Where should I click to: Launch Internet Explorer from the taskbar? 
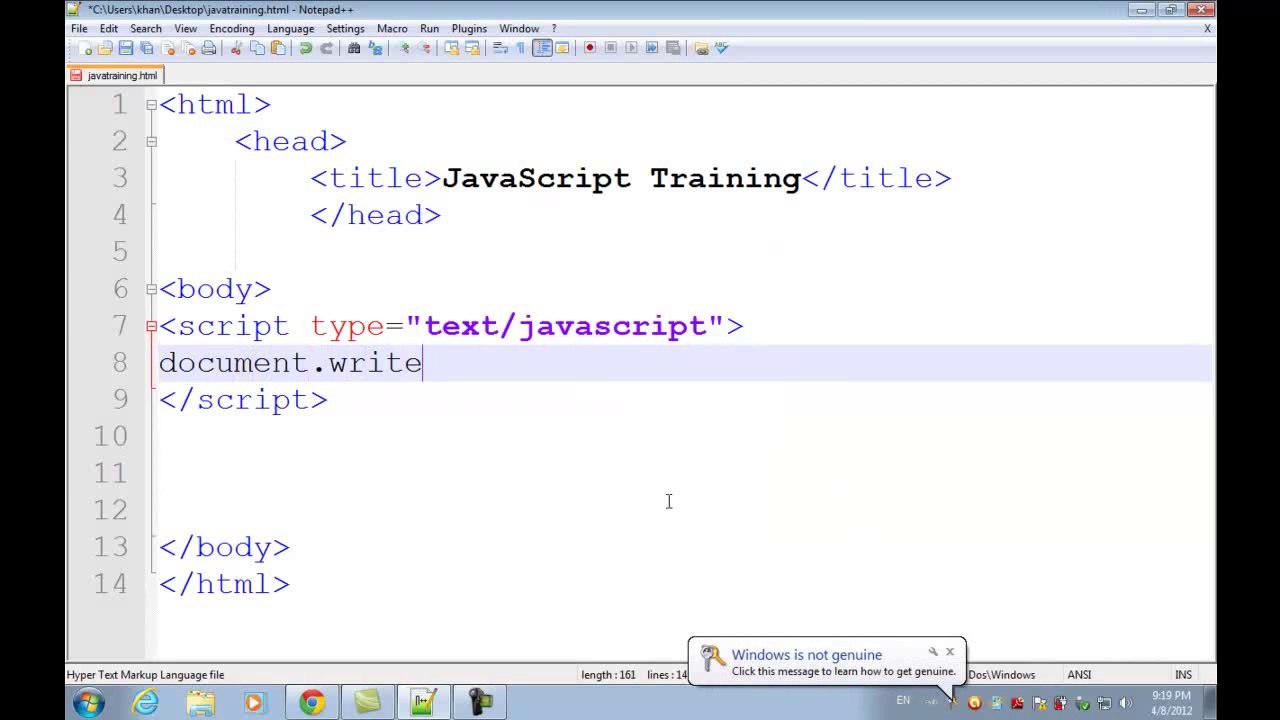tap(146, 703)
